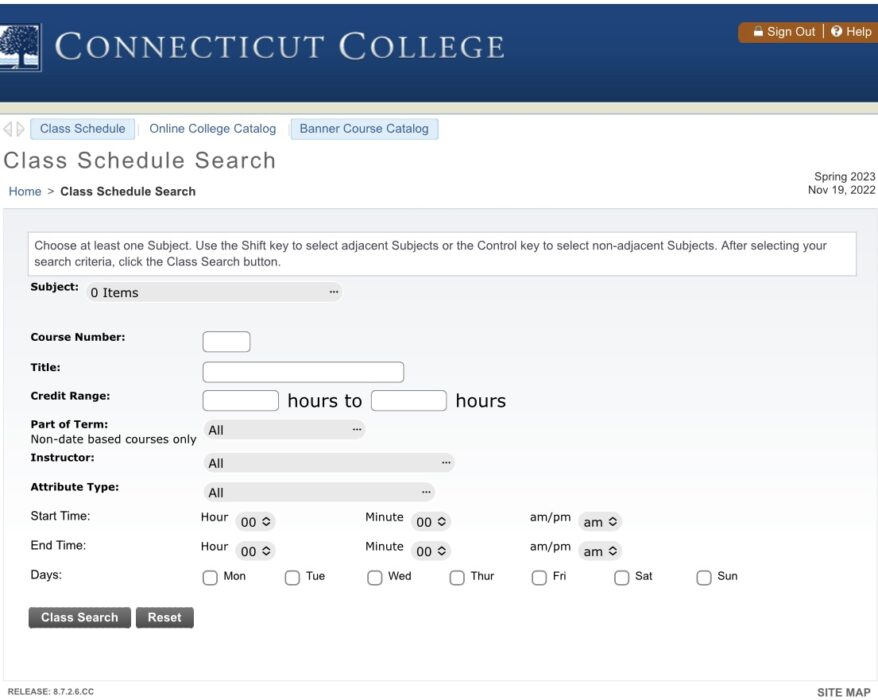
Task: Check the Mon day checkbox
Action: (210, 577)
